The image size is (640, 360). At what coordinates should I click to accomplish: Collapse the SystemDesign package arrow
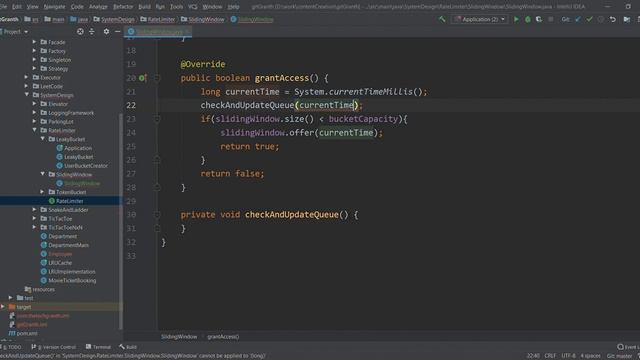click(27, 95)
